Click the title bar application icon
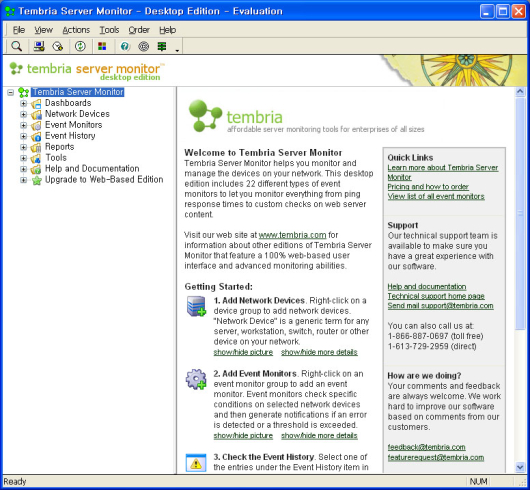The height and width of the screenshot is (490, 530). tap(10, 11)
